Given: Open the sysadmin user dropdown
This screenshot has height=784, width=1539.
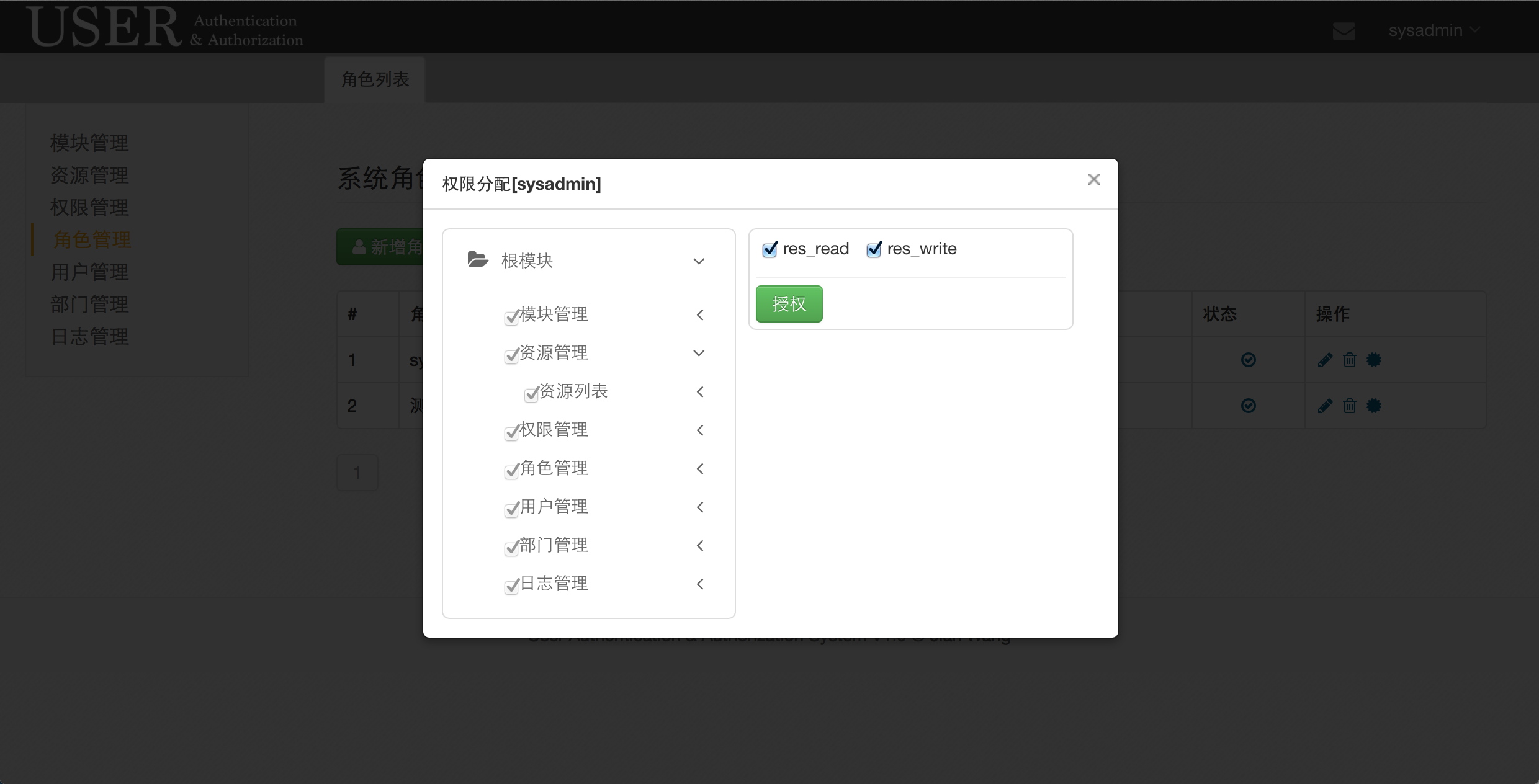Looking at the screenshot, I should pyautogui.click(x=1434, y=30).
